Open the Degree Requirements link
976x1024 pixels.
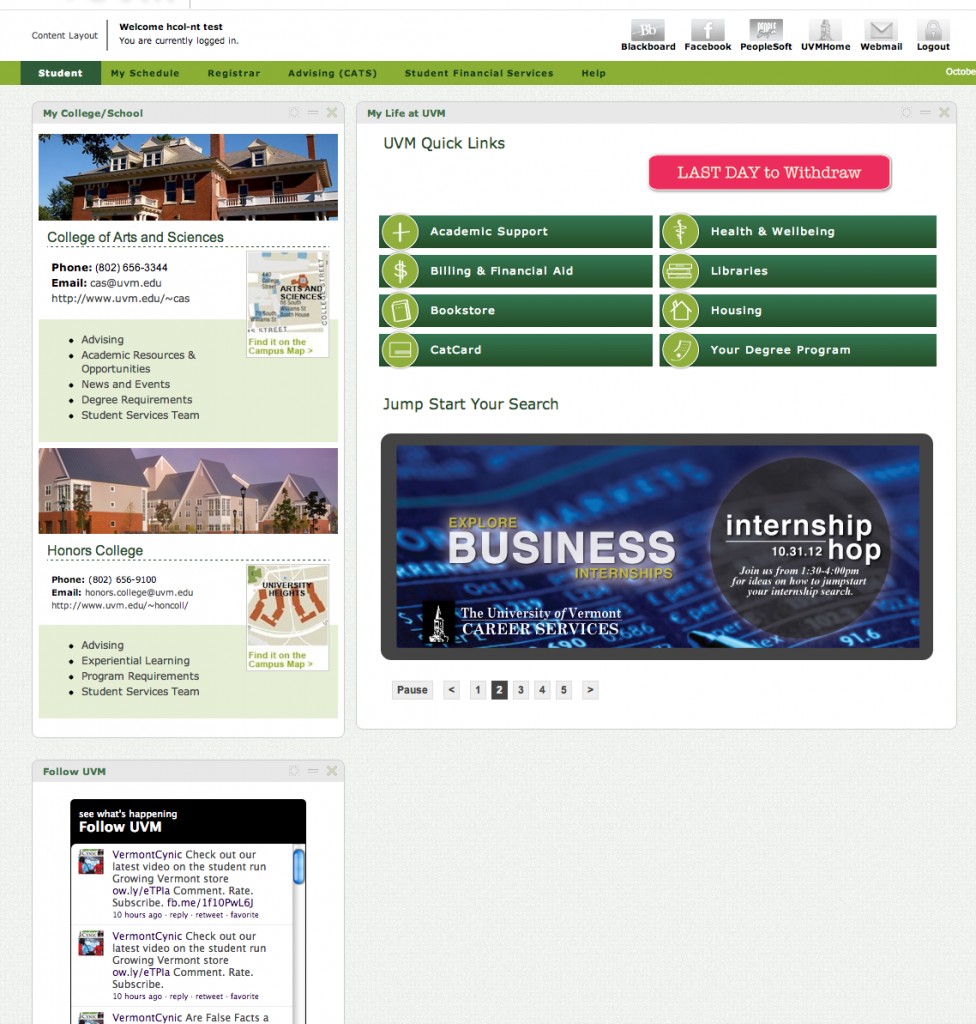tap(137, 400)
